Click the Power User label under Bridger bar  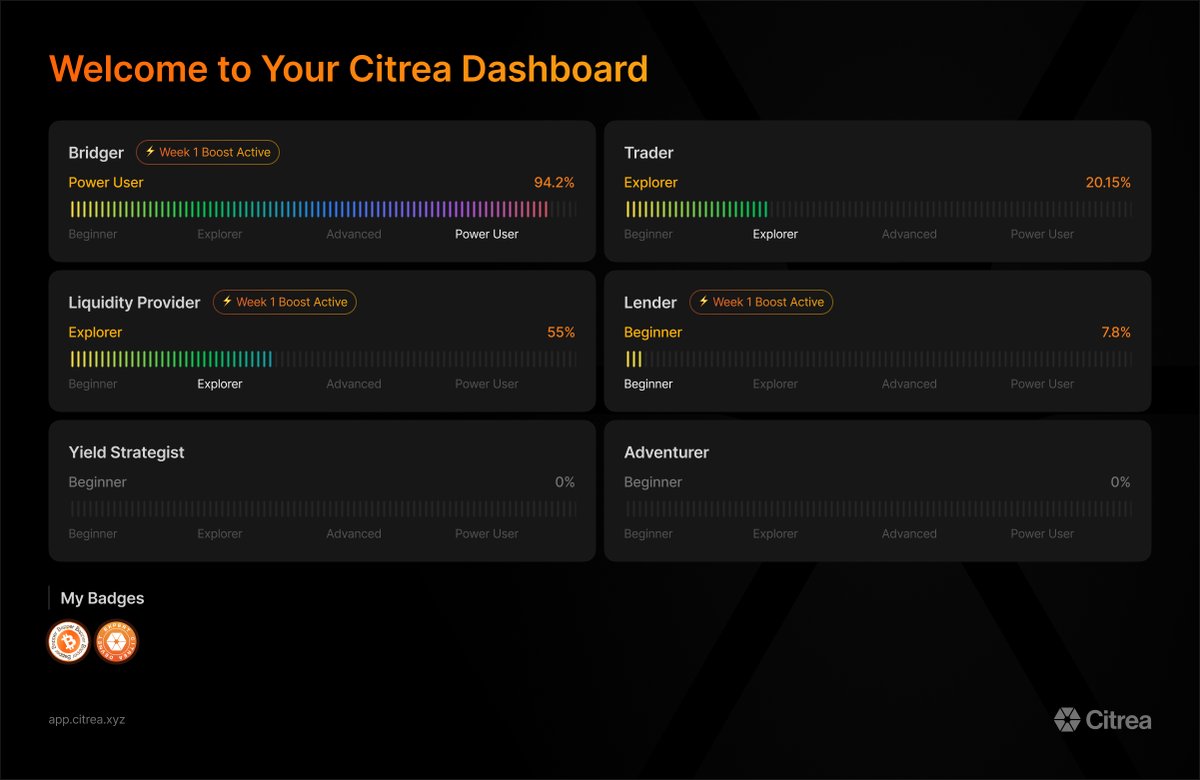click(x=487, y=234)
